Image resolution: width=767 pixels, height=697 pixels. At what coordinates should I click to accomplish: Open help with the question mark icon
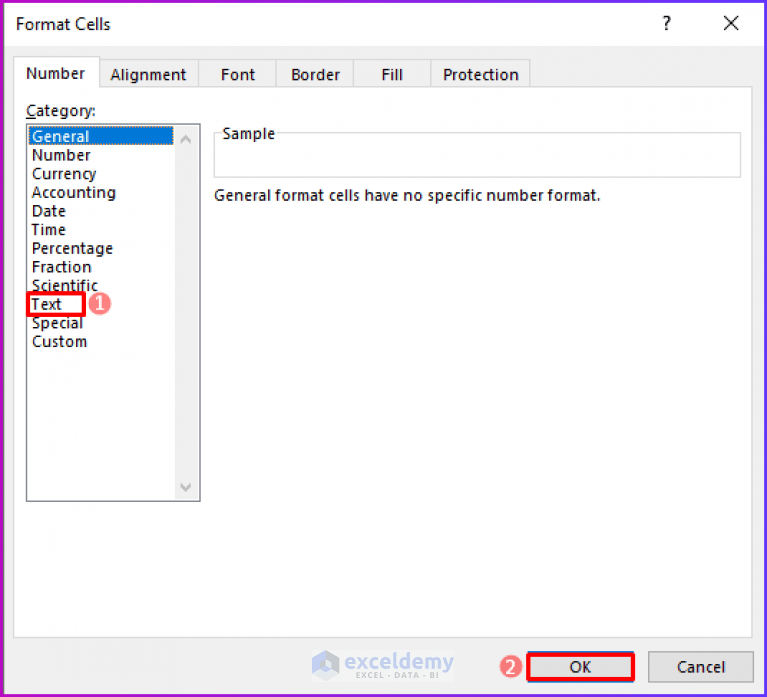tap(667, 23)
